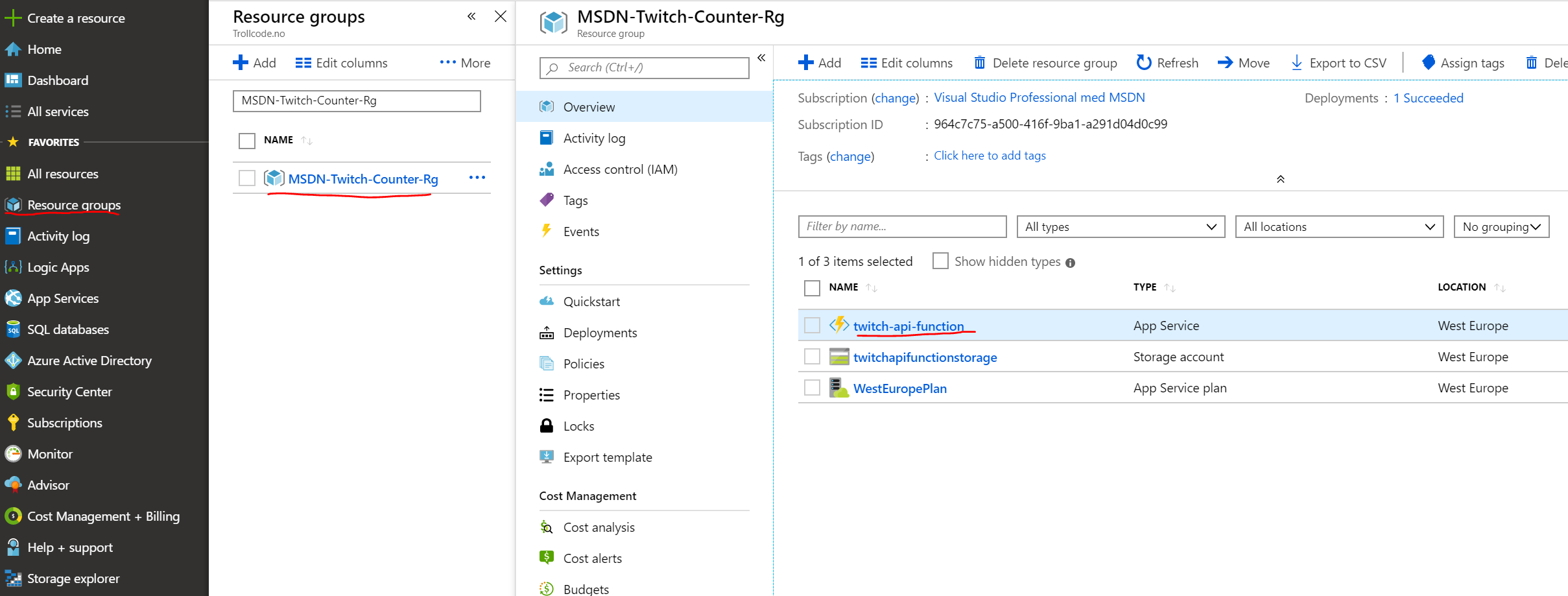The image size is (1568, 596).
Task: Open Monitor gauge icon
Action: (x=13, y=454)
